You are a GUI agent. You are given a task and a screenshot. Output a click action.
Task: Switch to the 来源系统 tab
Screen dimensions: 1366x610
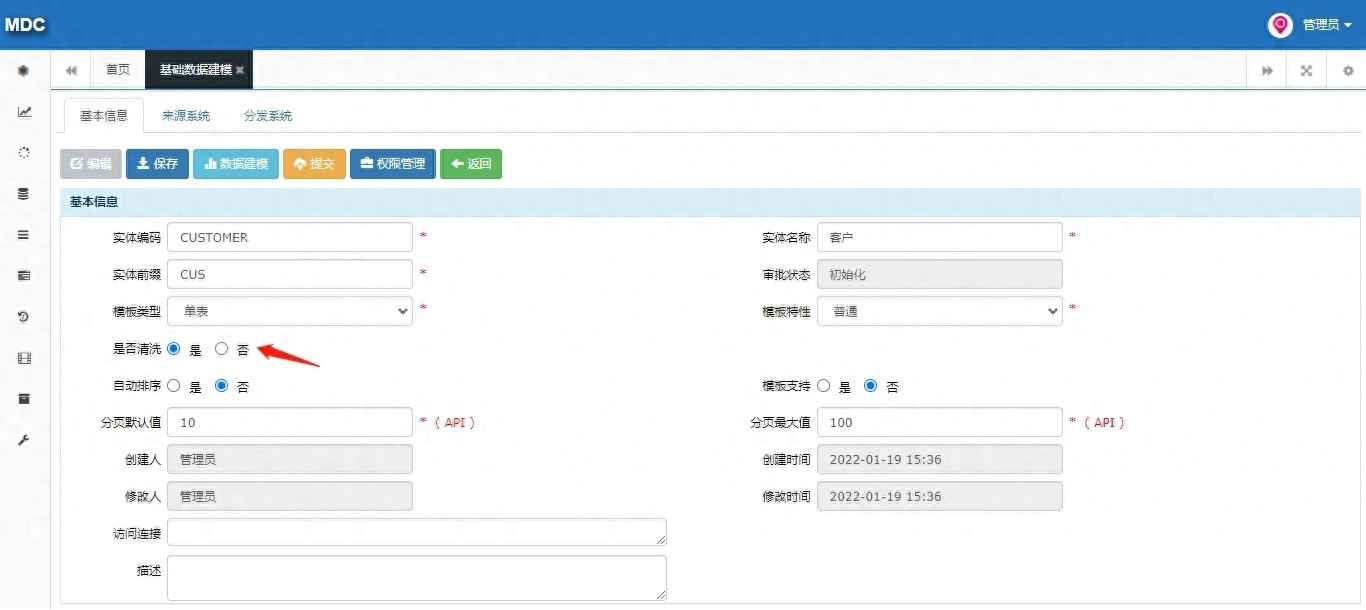tap(186, 116)
